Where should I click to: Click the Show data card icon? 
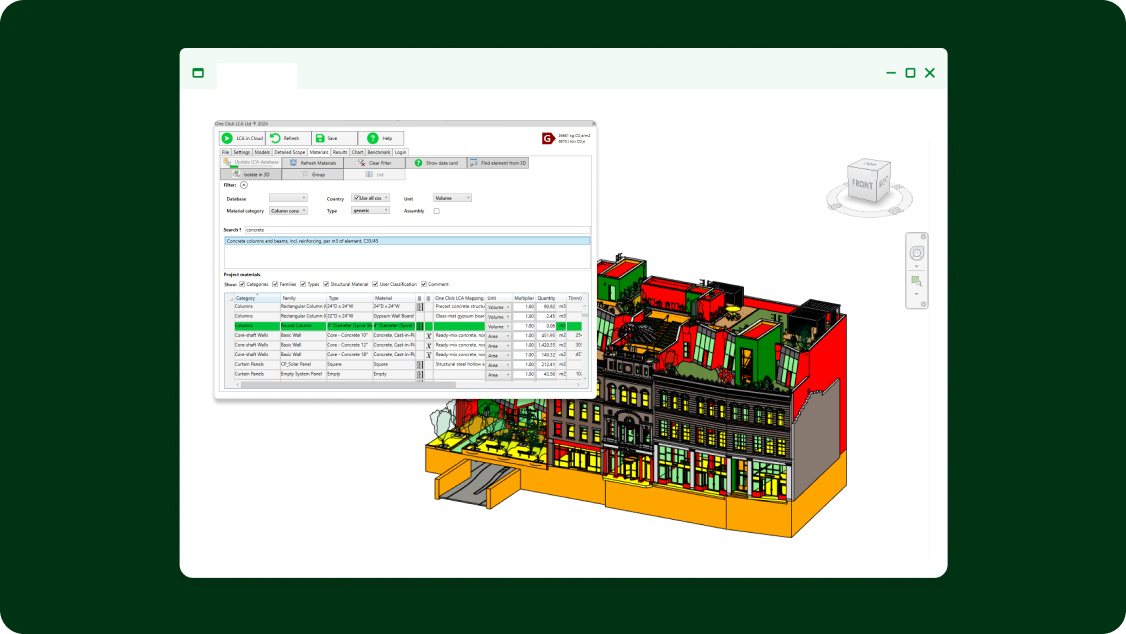click(418, 163)
